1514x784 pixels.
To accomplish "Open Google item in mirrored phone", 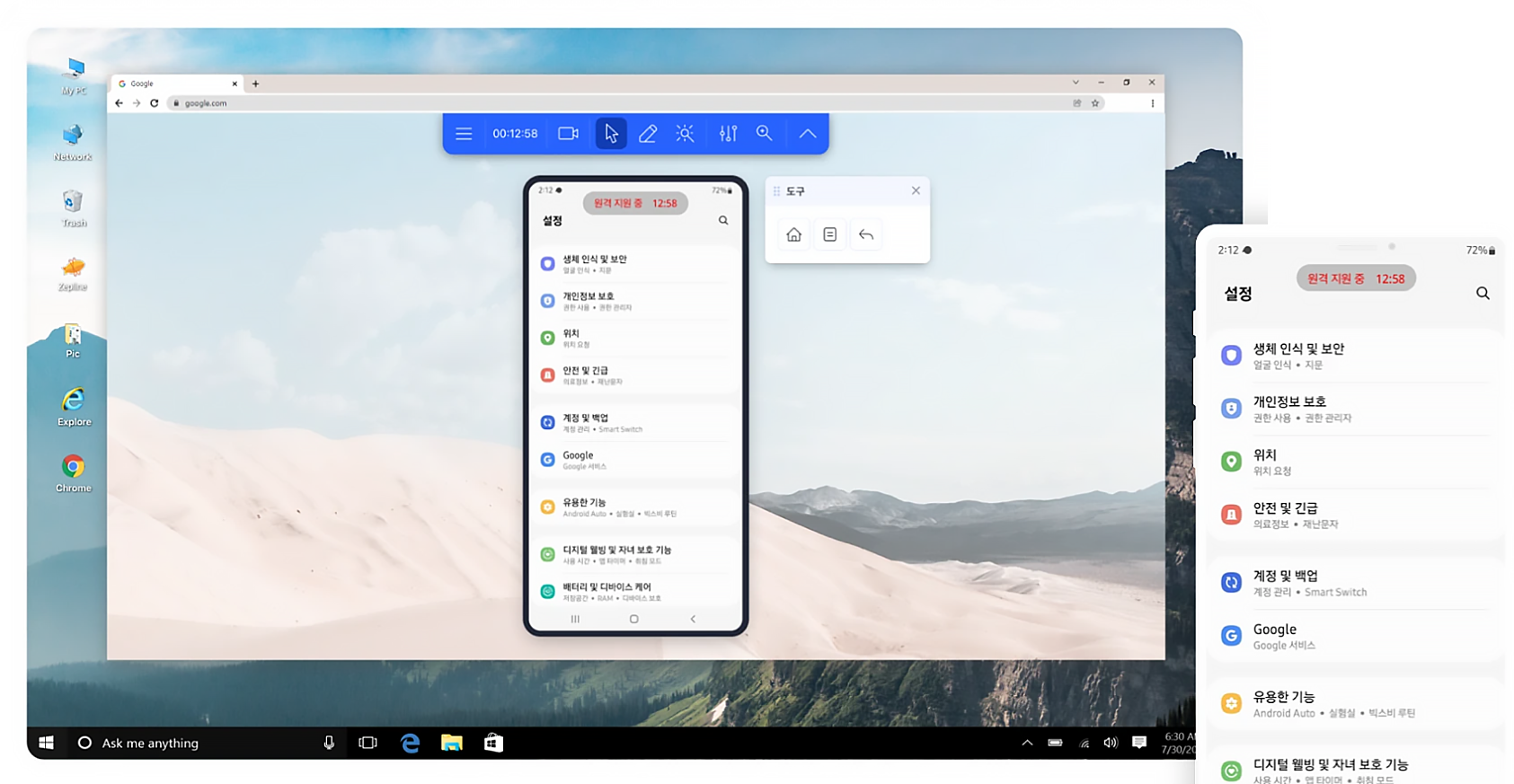I will click(636, 460).
